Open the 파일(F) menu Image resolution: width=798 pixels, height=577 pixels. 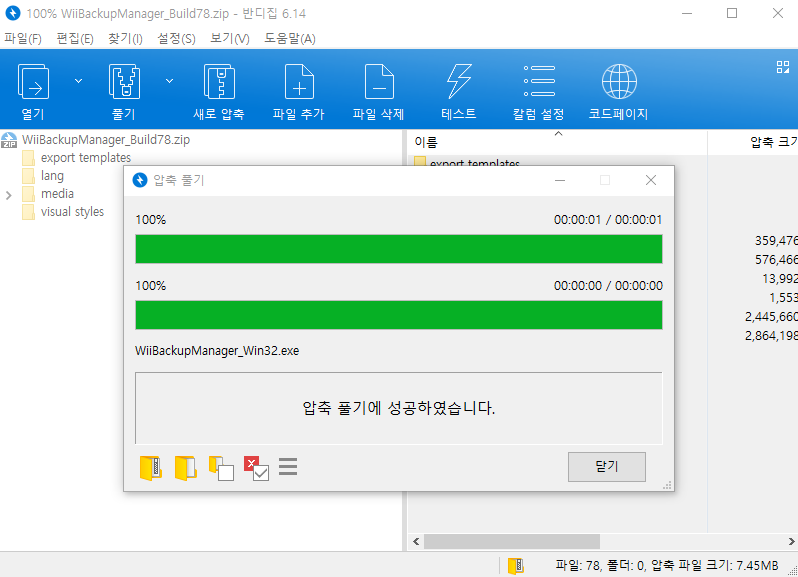tap(23, 39)
